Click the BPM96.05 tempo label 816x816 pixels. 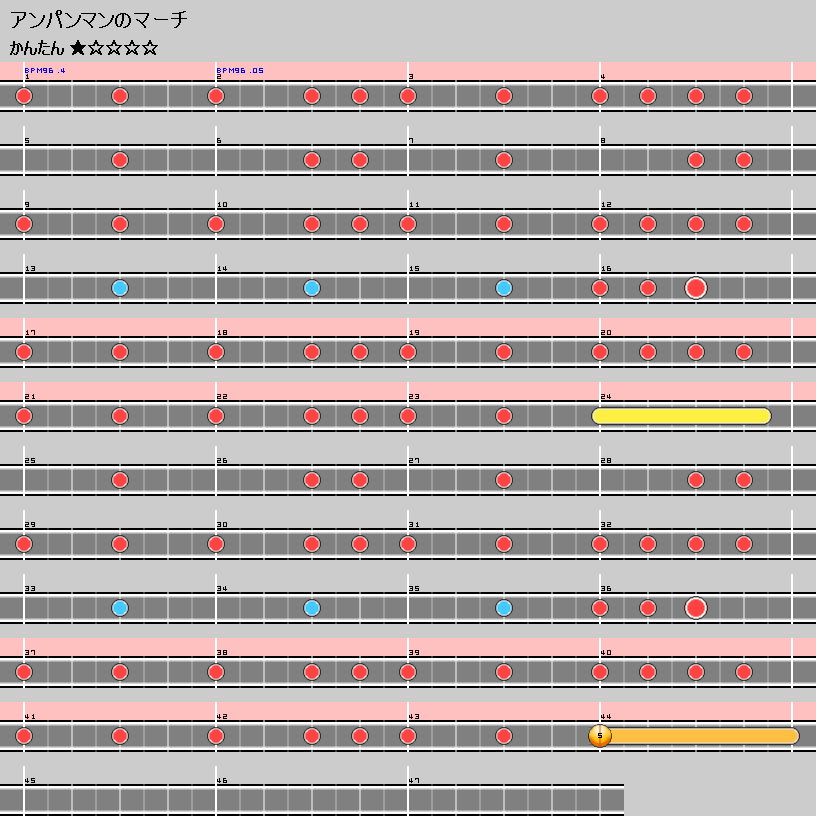tap(240, 70)
